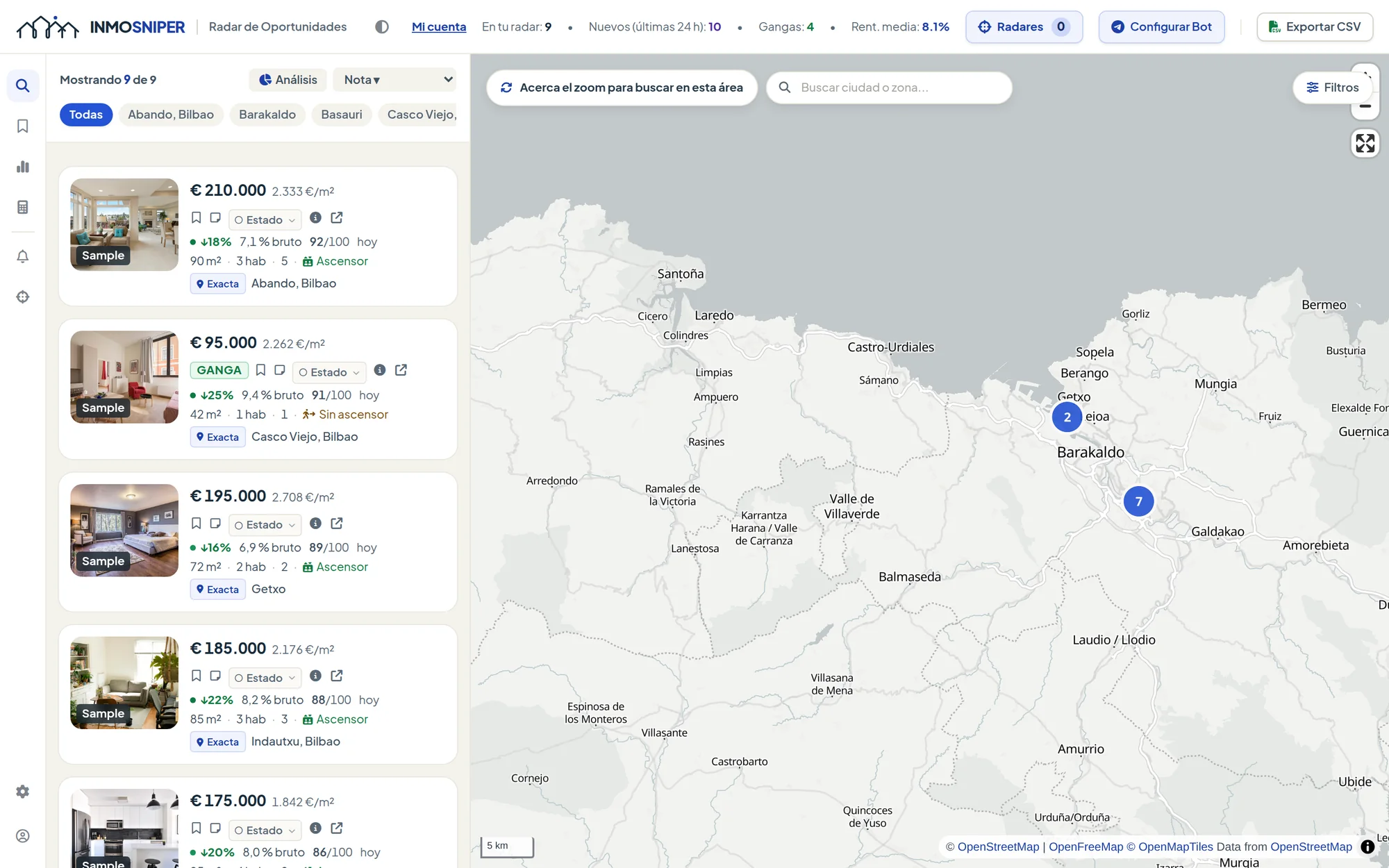Select the Basauri filter chip
The width and height of the screenshot is (1389, 868).
coord(342,115)
